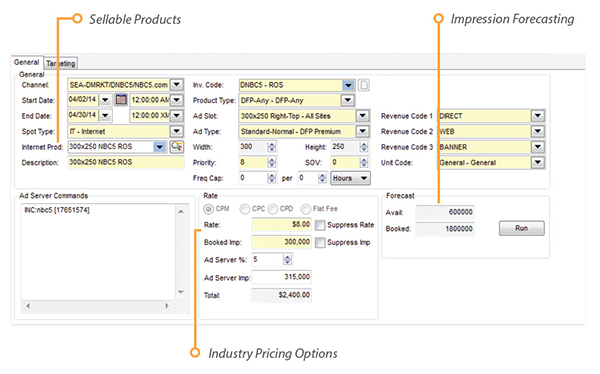Viewport: 600px width, 374px height.
Task: Expand the Revenue Code 1 dropdown
Action: point(538,116)
